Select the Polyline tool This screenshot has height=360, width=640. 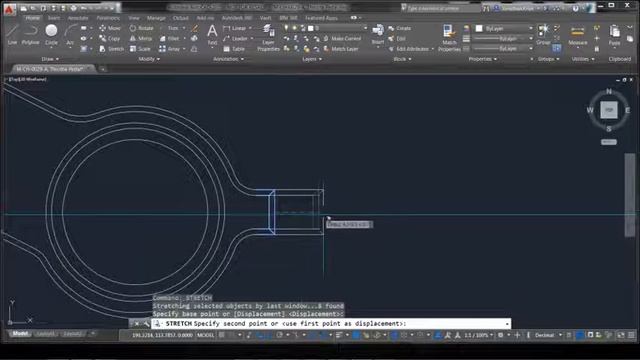[x=31, y=34]
